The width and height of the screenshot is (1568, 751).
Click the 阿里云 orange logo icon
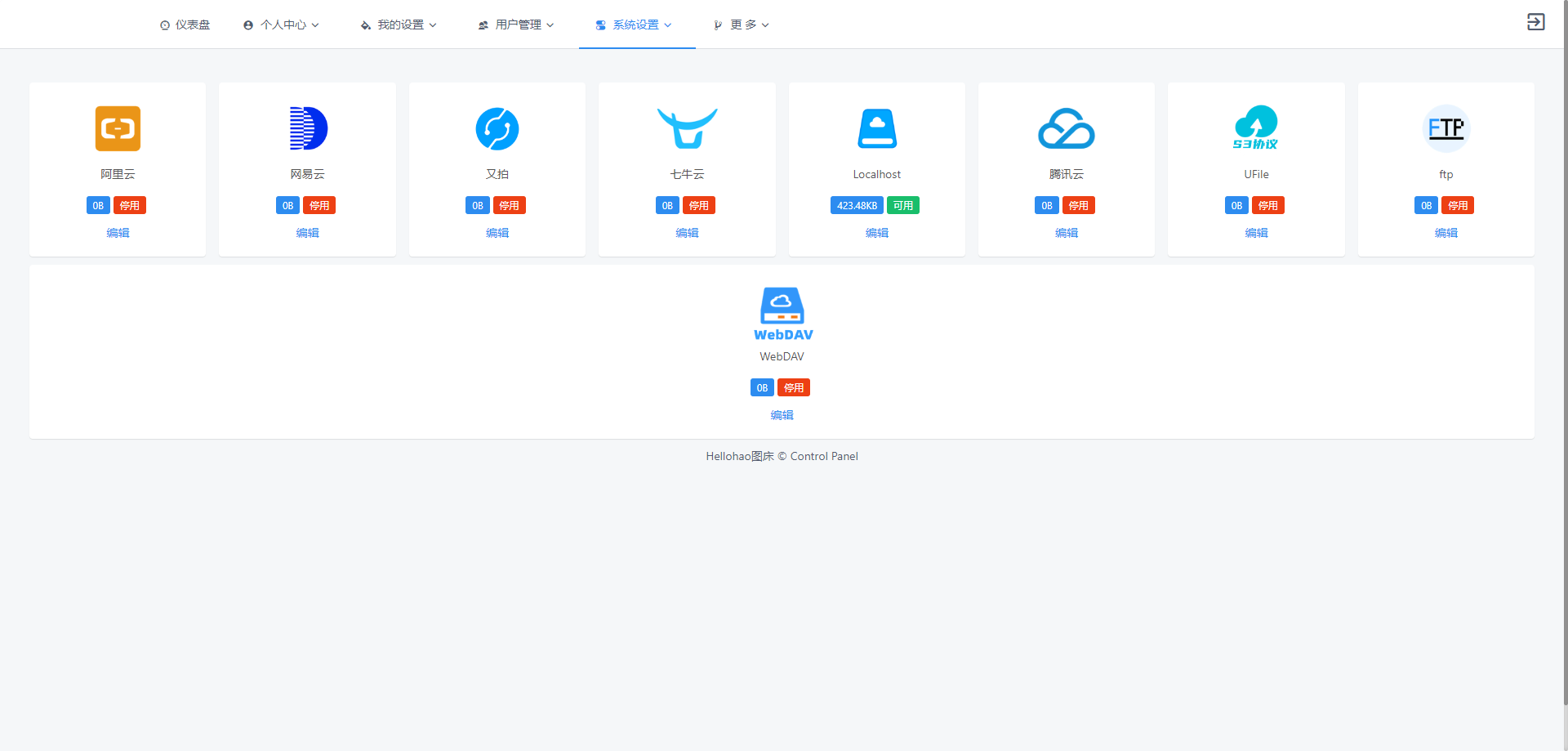point(118,128)
